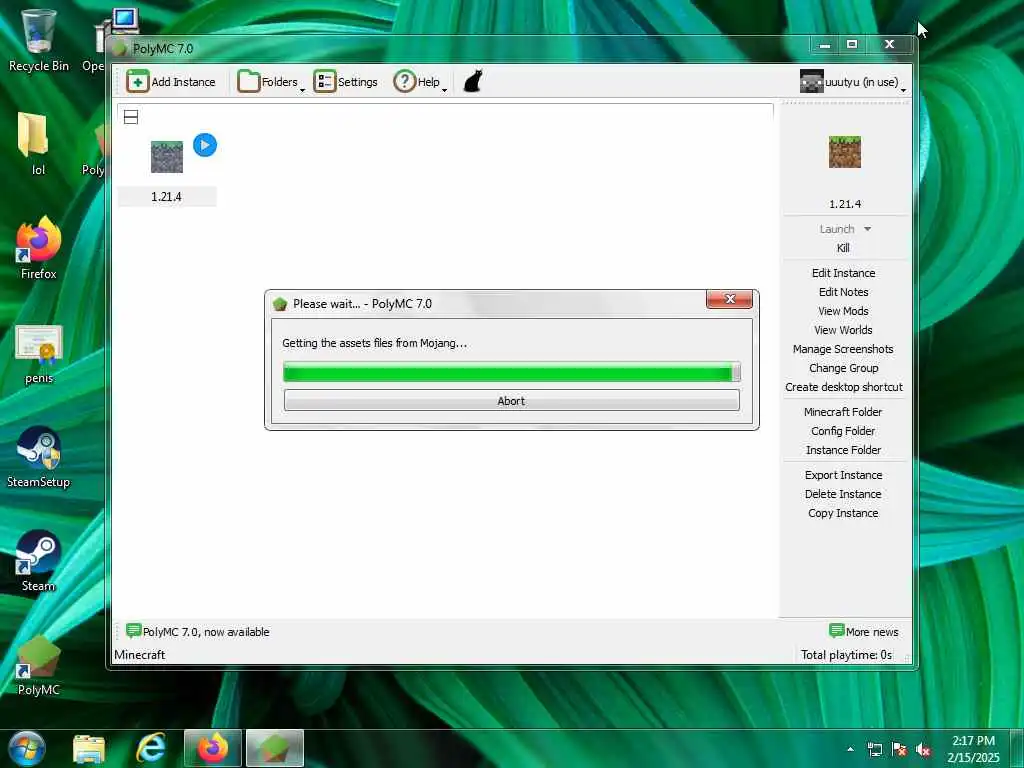Click the PolyMC taskbar button
The height and width of the screenshot is (768, 1024).
275,748
